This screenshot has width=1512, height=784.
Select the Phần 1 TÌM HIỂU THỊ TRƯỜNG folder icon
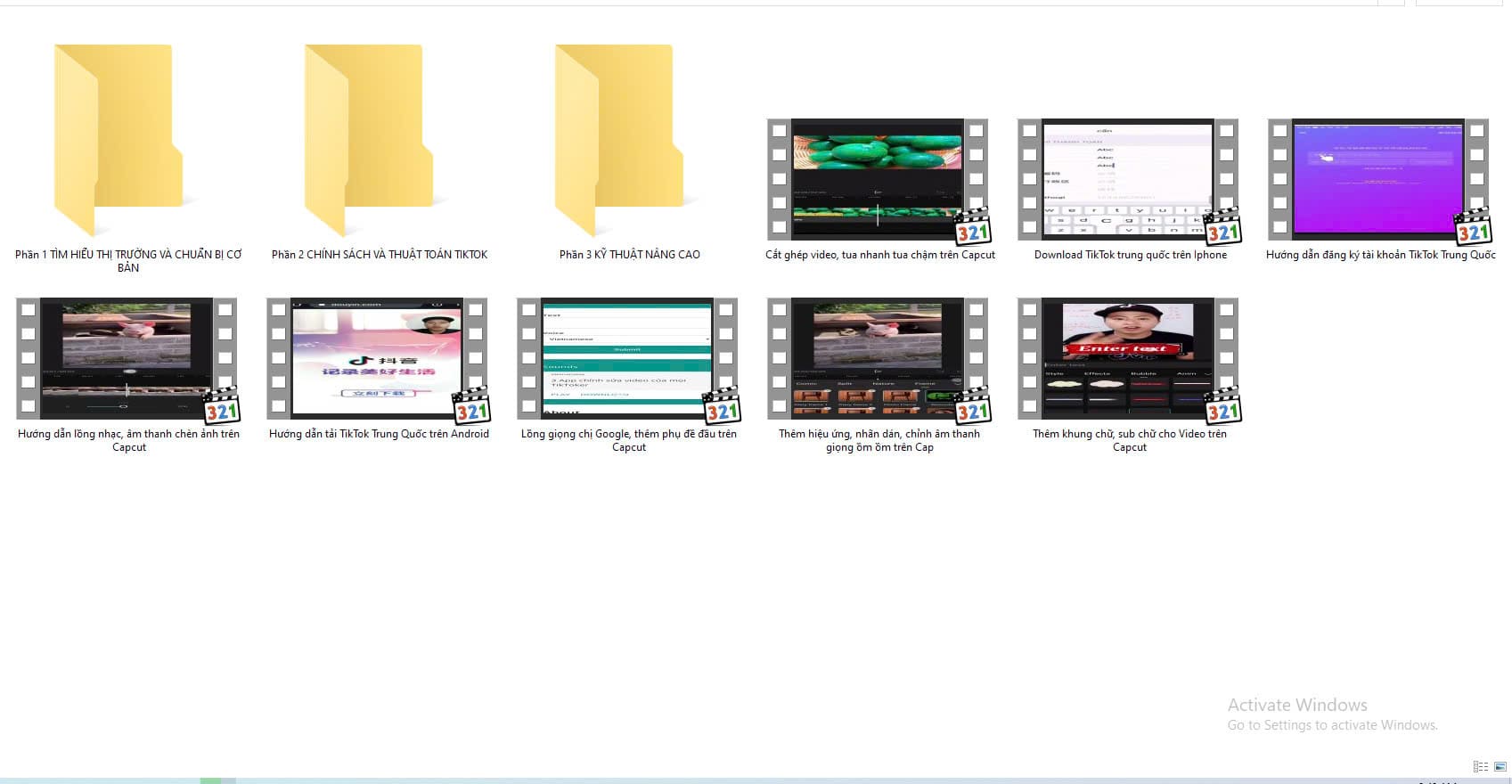[x=118, y=140]
